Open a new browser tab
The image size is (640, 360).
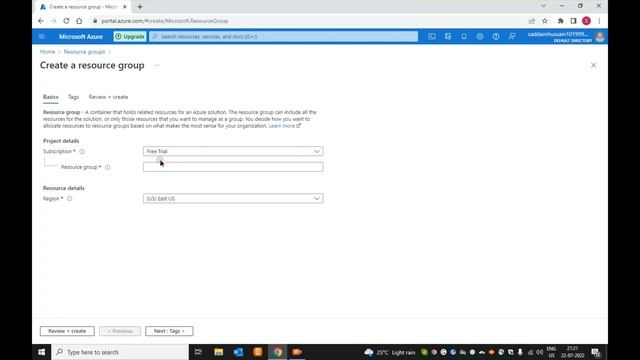pos(140,7)
